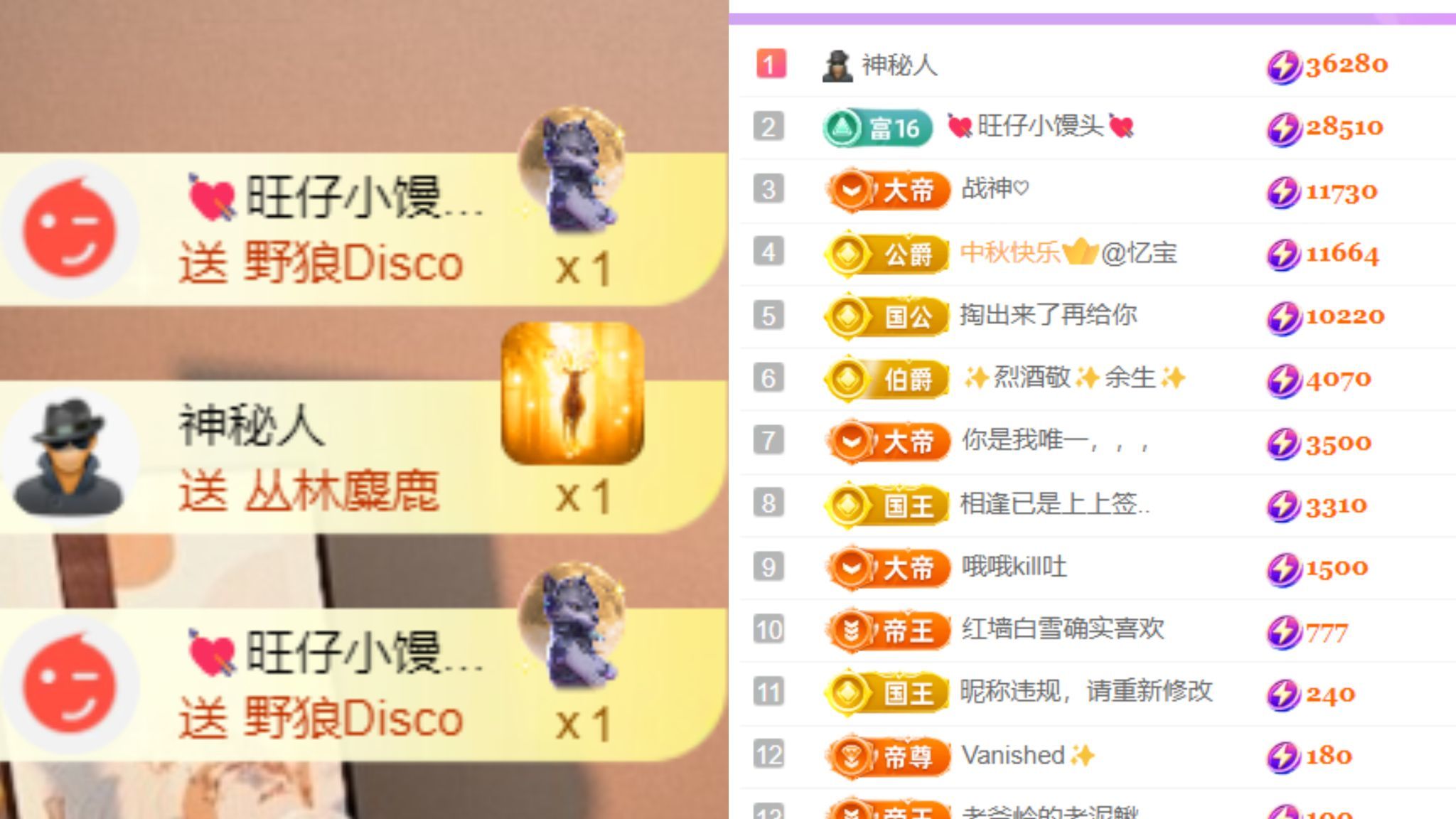Click the 公爵 badge in the rank 4 row
Viewport: 1456px width, 819px height.
coord(887,253)
